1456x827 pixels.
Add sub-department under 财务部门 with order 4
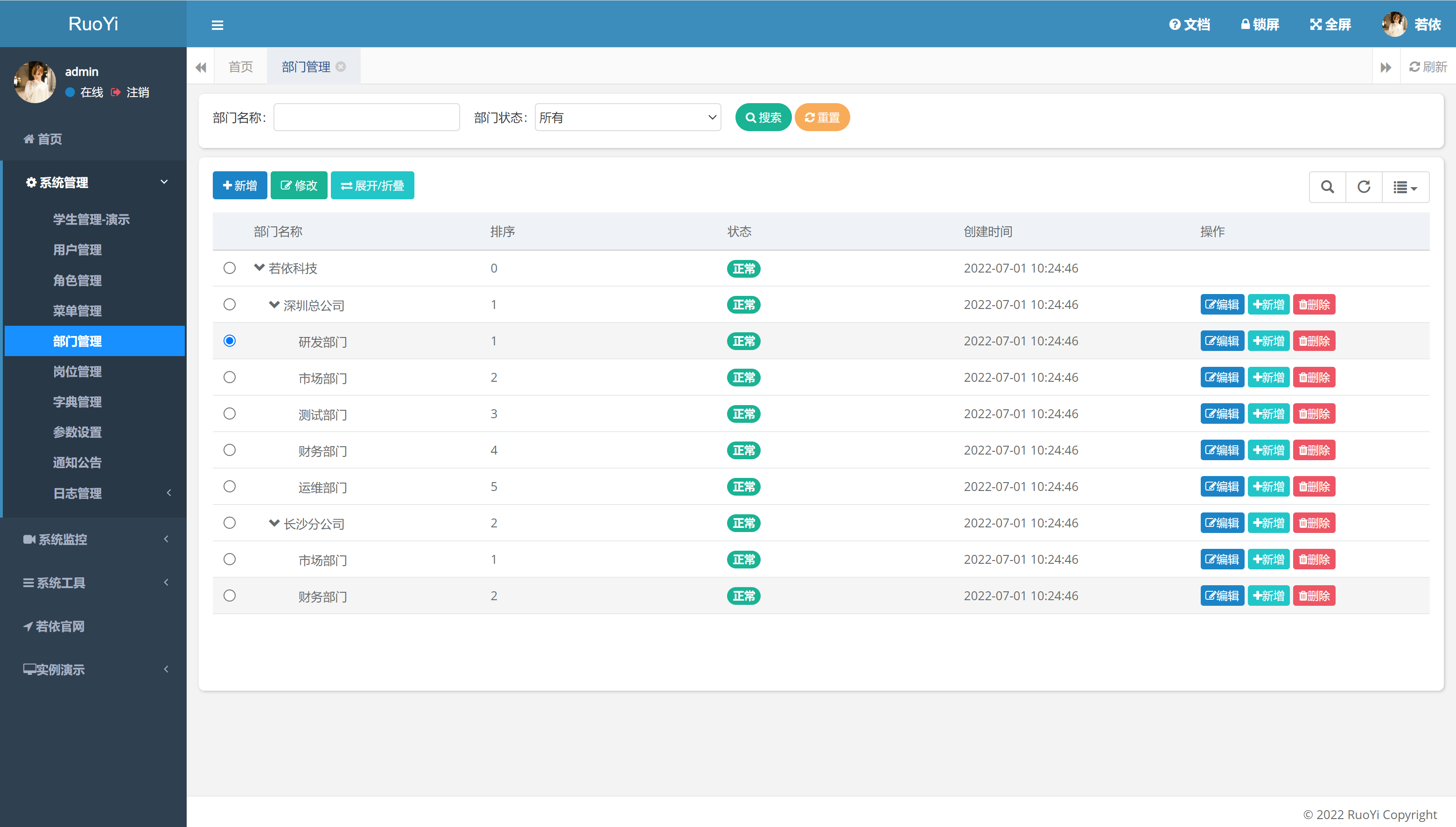click(1268, 450)
